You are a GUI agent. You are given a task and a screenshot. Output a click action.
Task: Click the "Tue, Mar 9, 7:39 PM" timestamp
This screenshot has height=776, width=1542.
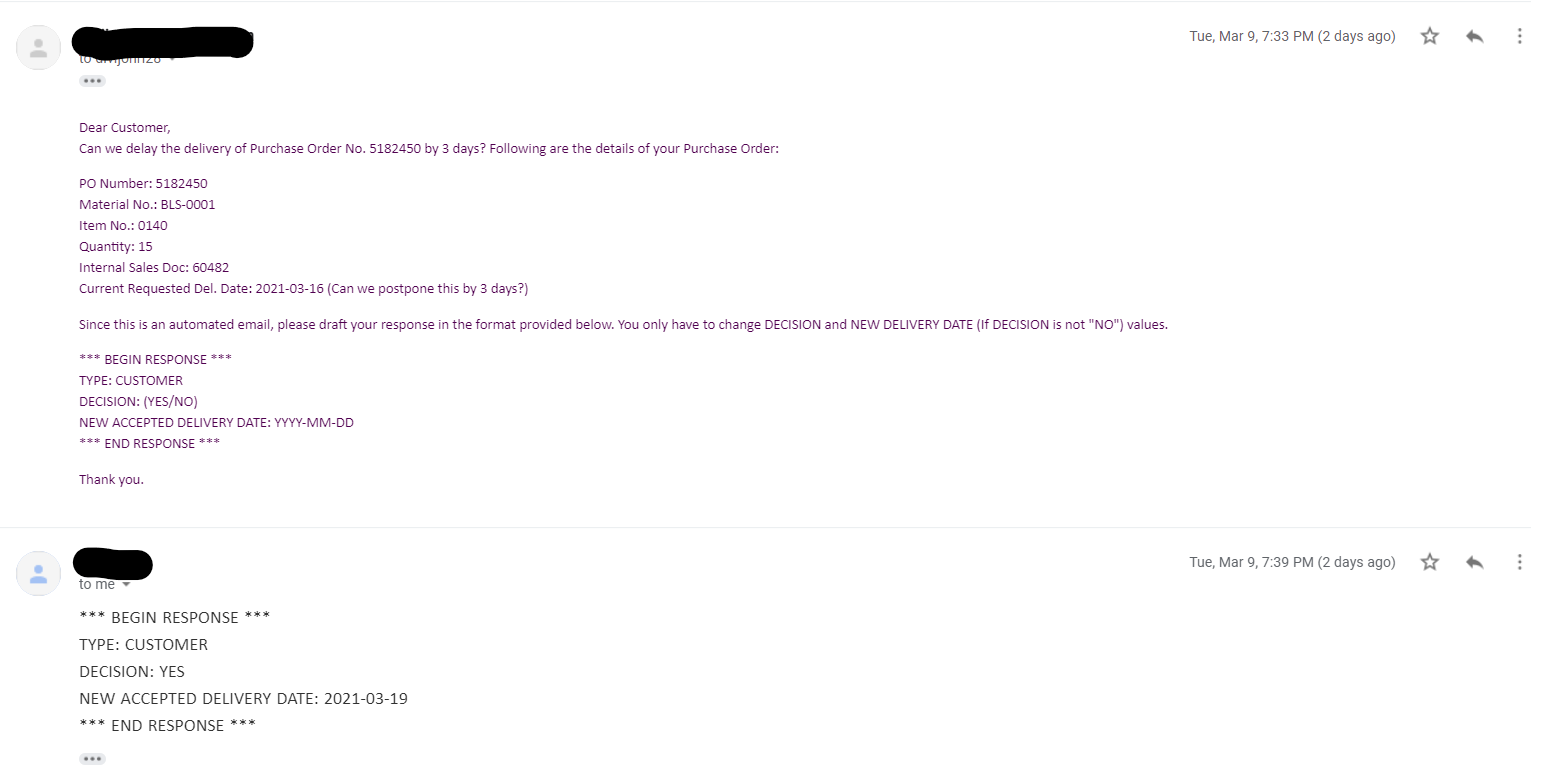[1291, 562]
